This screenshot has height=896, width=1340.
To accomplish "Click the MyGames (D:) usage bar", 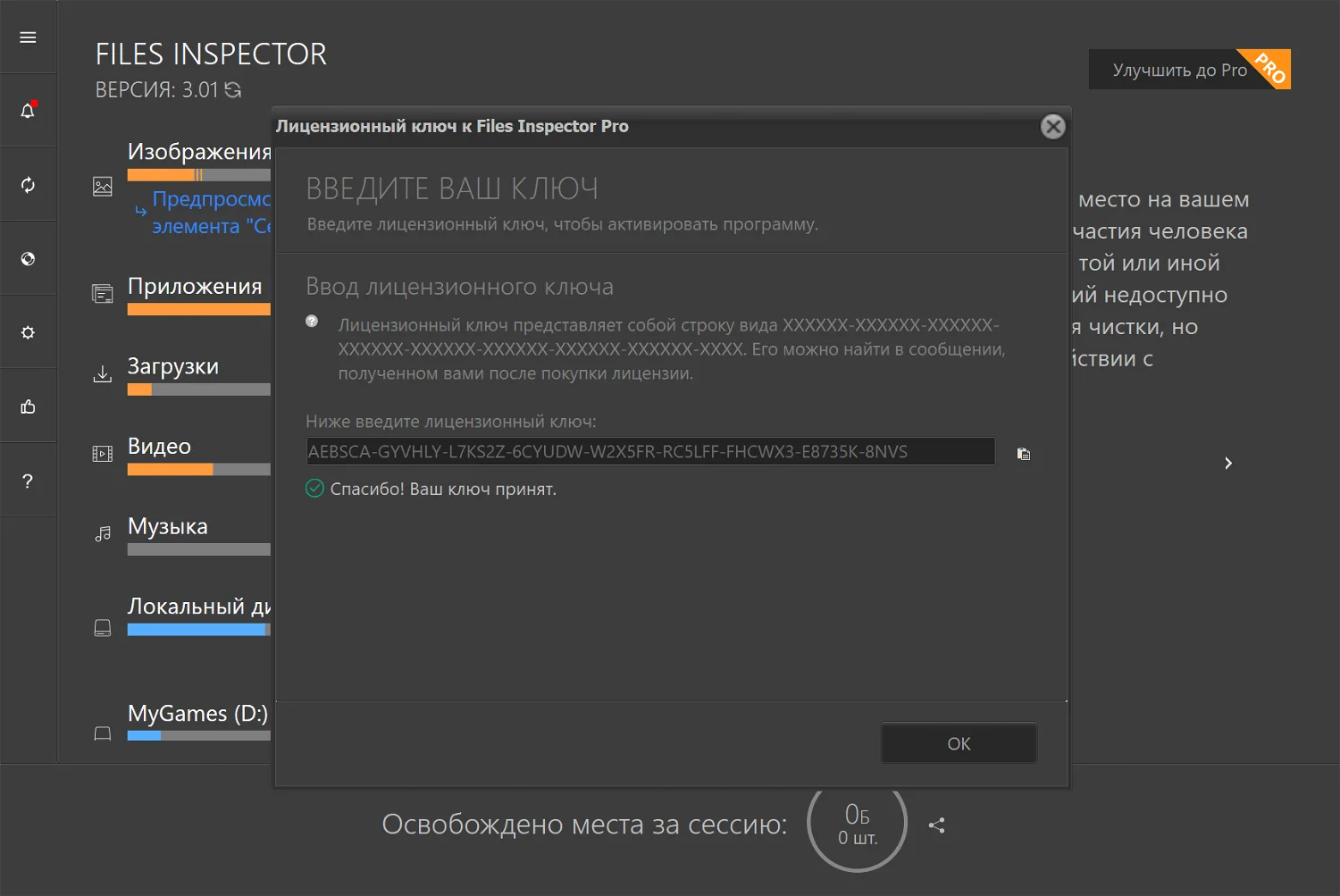I will 199,735.
